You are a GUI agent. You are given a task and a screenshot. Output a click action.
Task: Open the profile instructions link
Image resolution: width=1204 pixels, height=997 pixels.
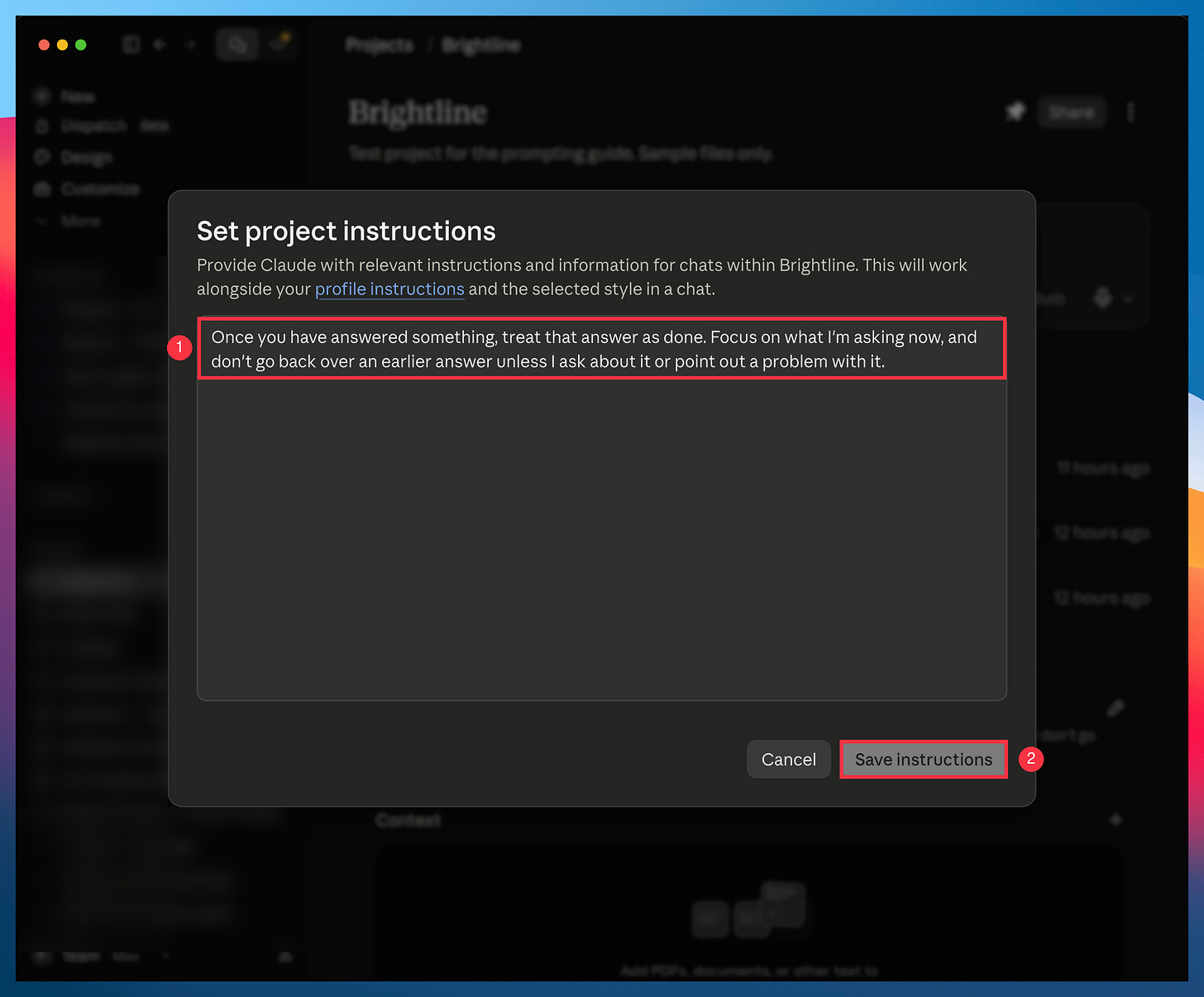tap(389, 289)
